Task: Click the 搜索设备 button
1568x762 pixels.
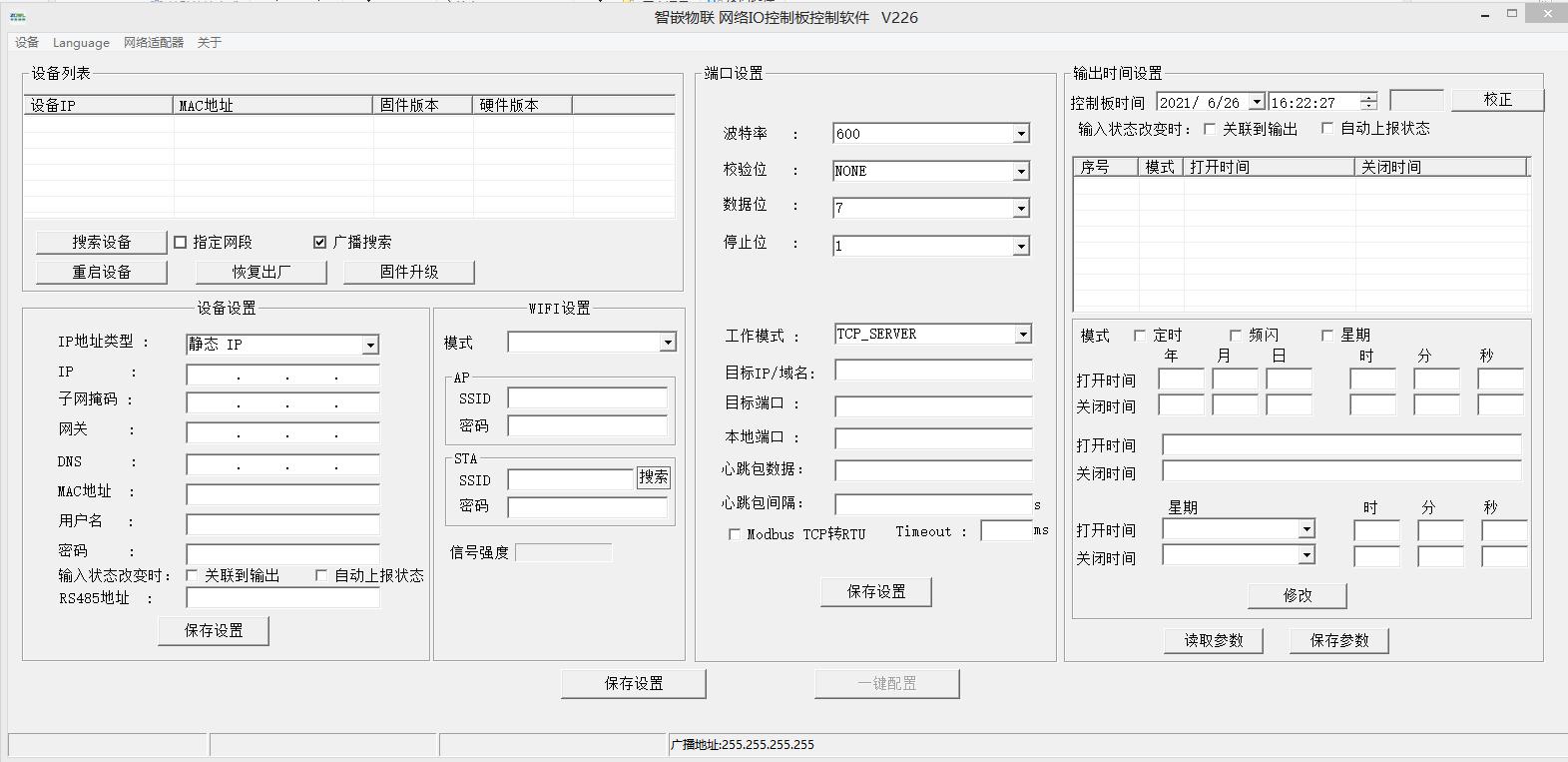Action: click(x=102, y=242)
